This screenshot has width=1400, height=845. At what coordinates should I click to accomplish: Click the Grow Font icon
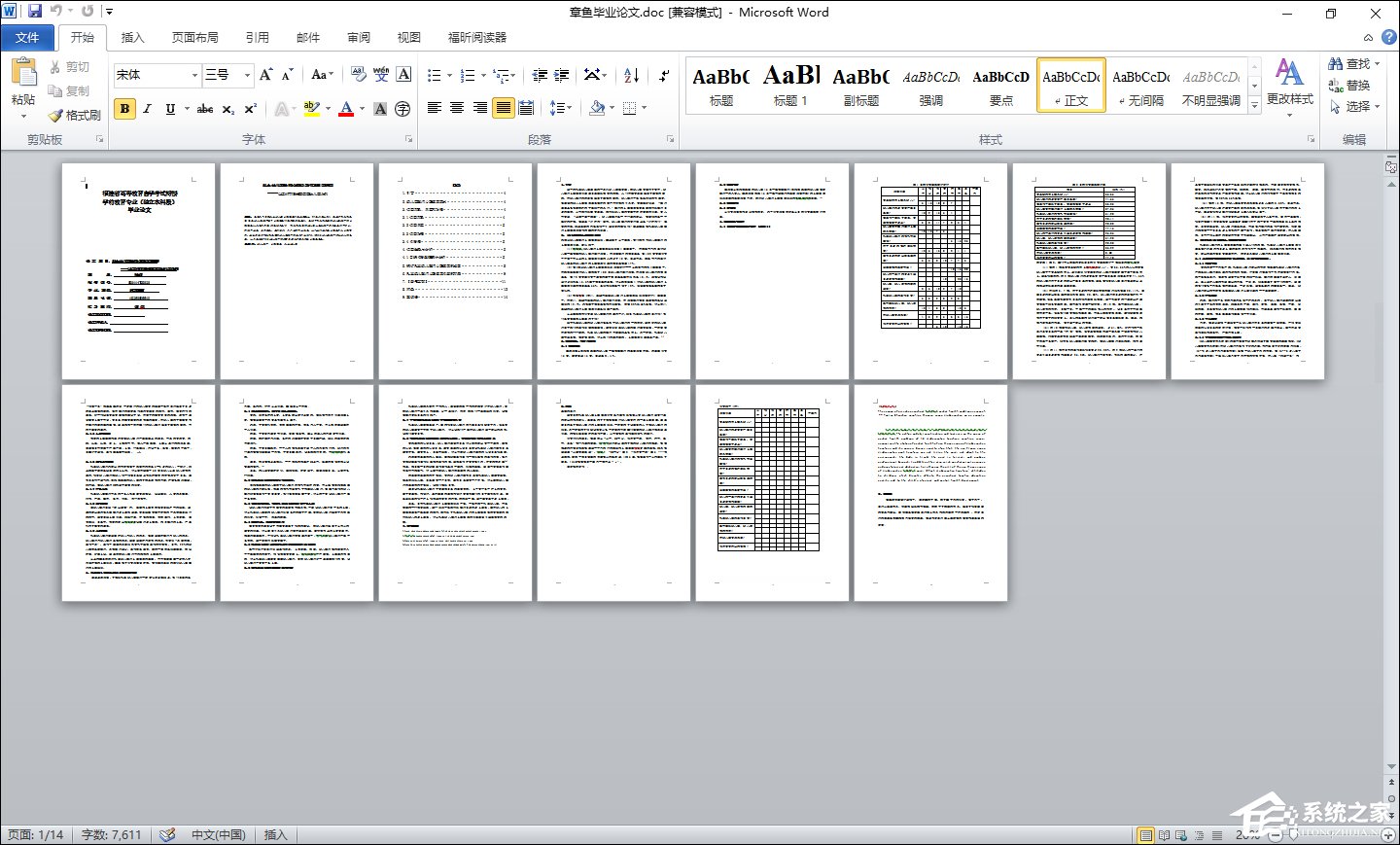point(265,75)
